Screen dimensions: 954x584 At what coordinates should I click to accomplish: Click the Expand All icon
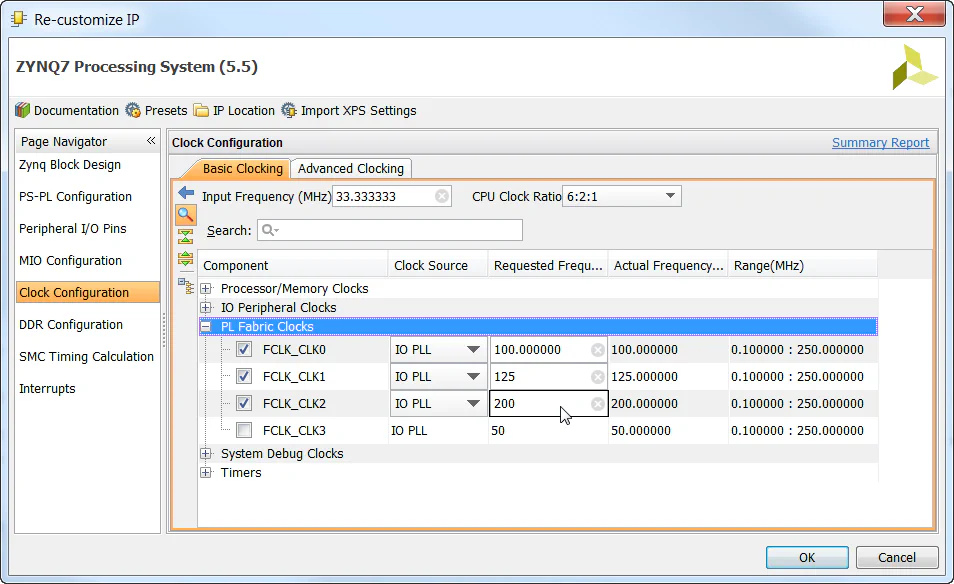click(x=185, y=259)
